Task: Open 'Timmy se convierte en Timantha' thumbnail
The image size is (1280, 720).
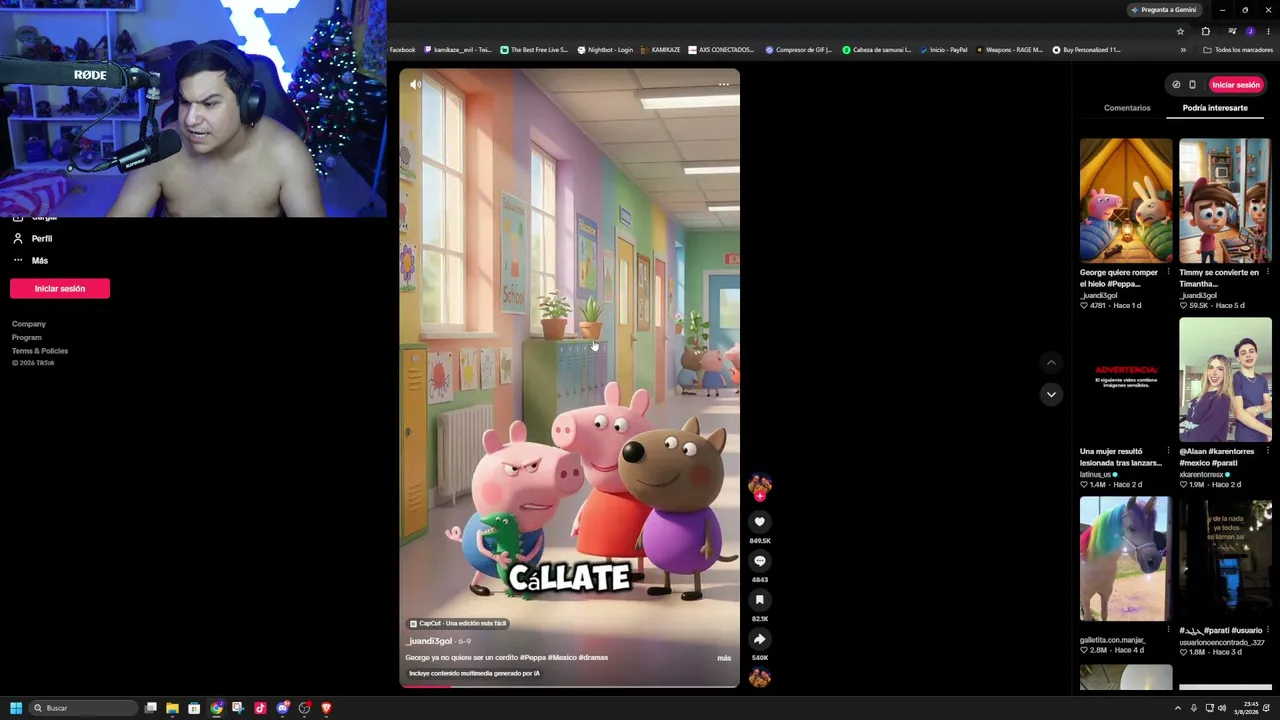Action: click(1225, 200)
